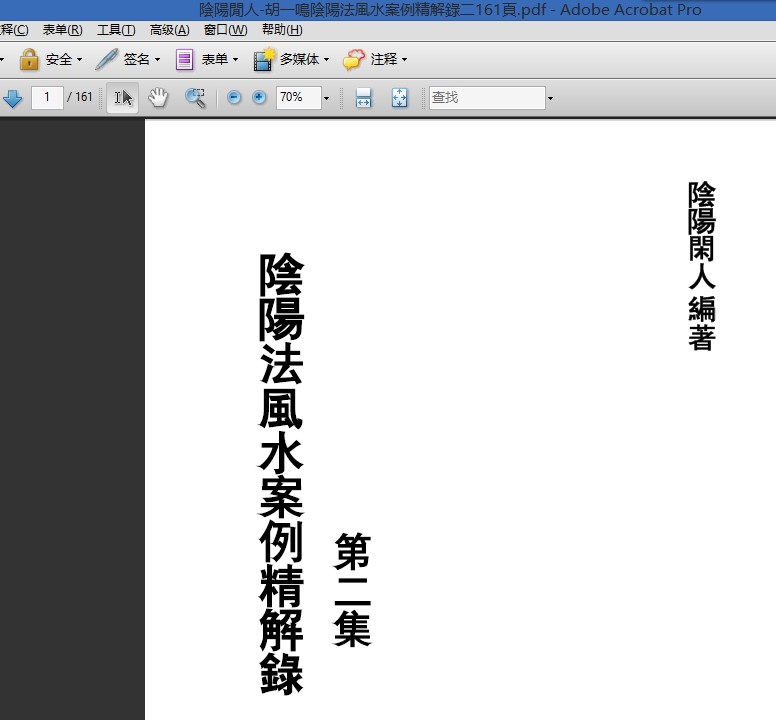Image resolution: width=776 pixels, height=720 pixels.
Task: Click the Forms icon
Action: [x=184, y=59]
